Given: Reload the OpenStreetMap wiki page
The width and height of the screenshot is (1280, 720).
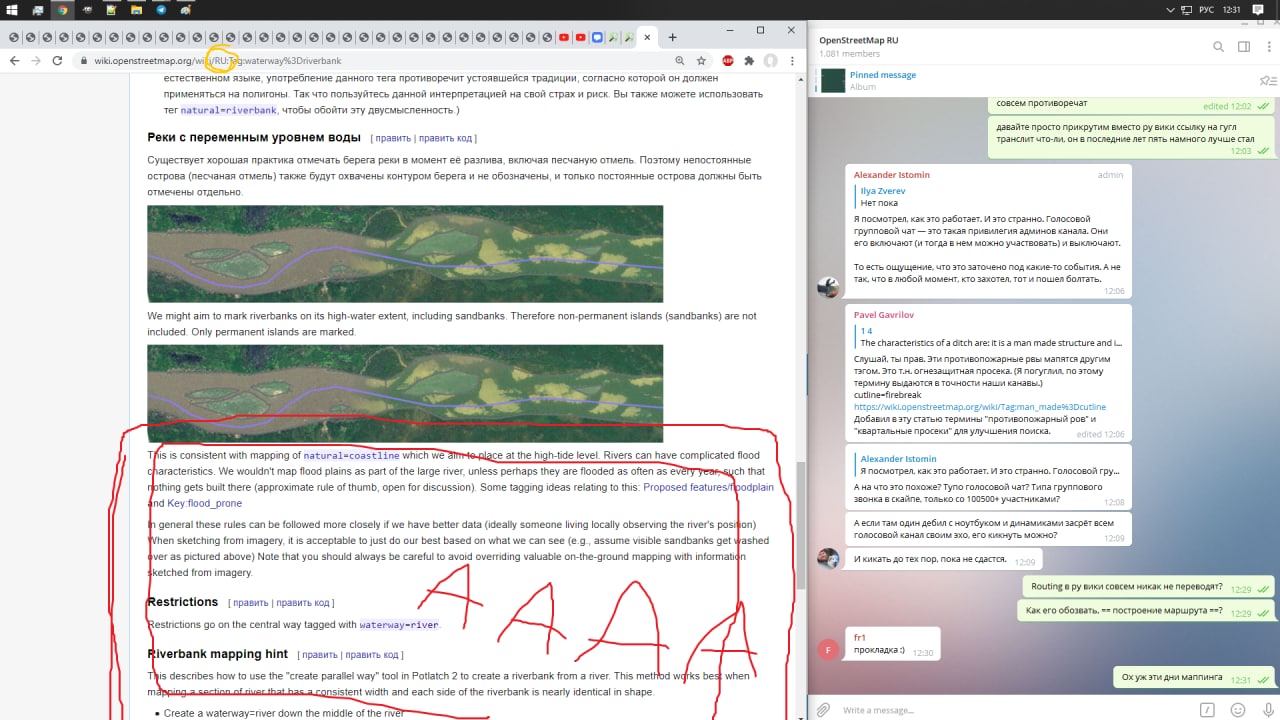Looking at the screenshot, I should (x=58, y=61).
